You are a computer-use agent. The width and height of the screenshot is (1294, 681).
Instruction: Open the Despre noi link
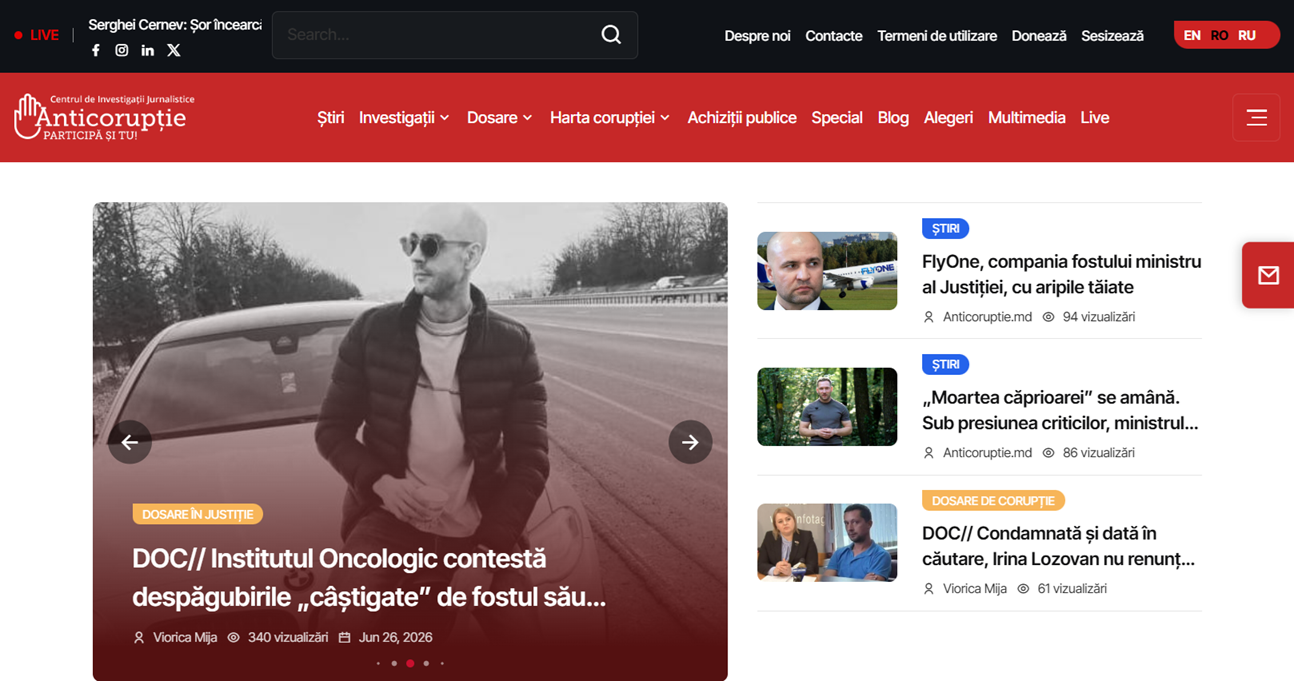pos(757,36)
